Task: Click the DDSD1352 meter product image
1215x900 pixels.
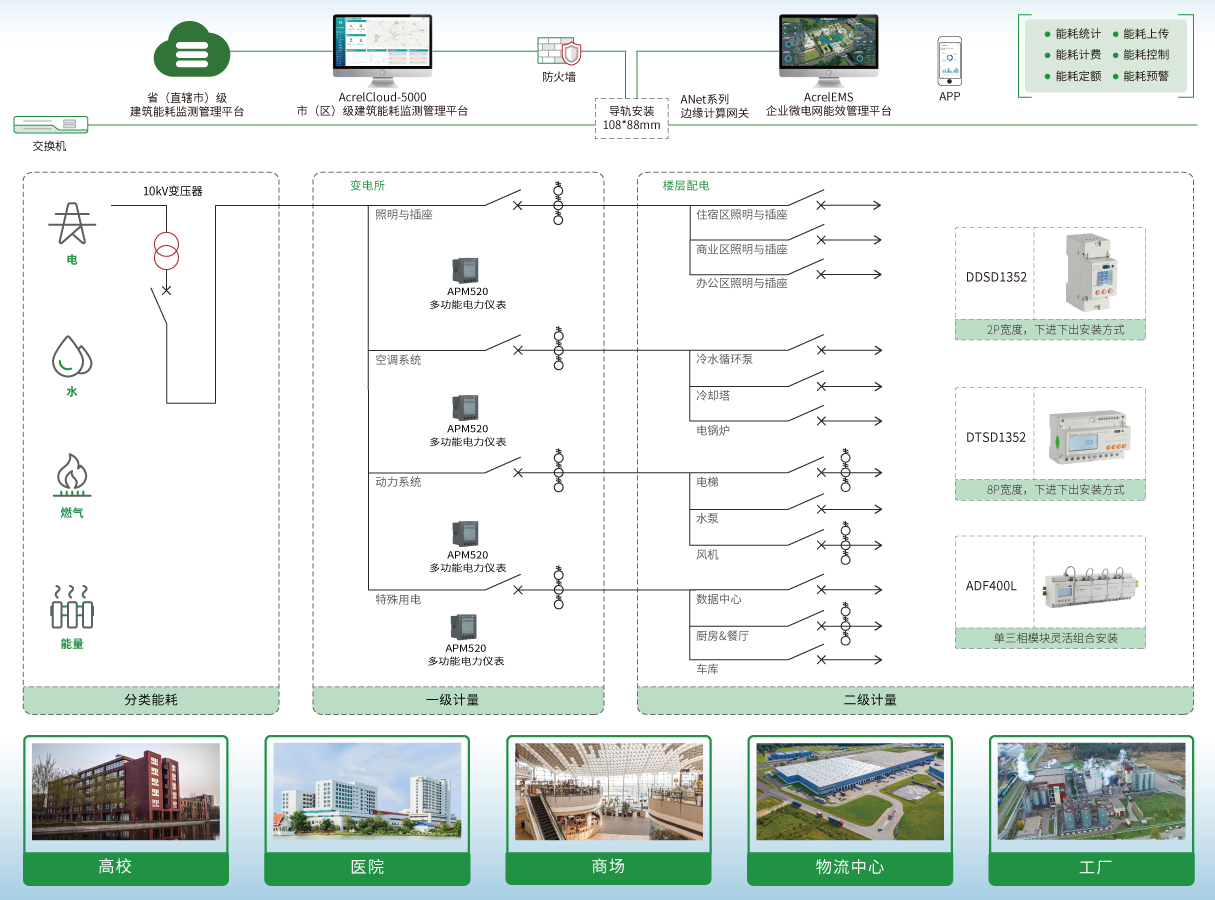Action: pos(1087,272)
